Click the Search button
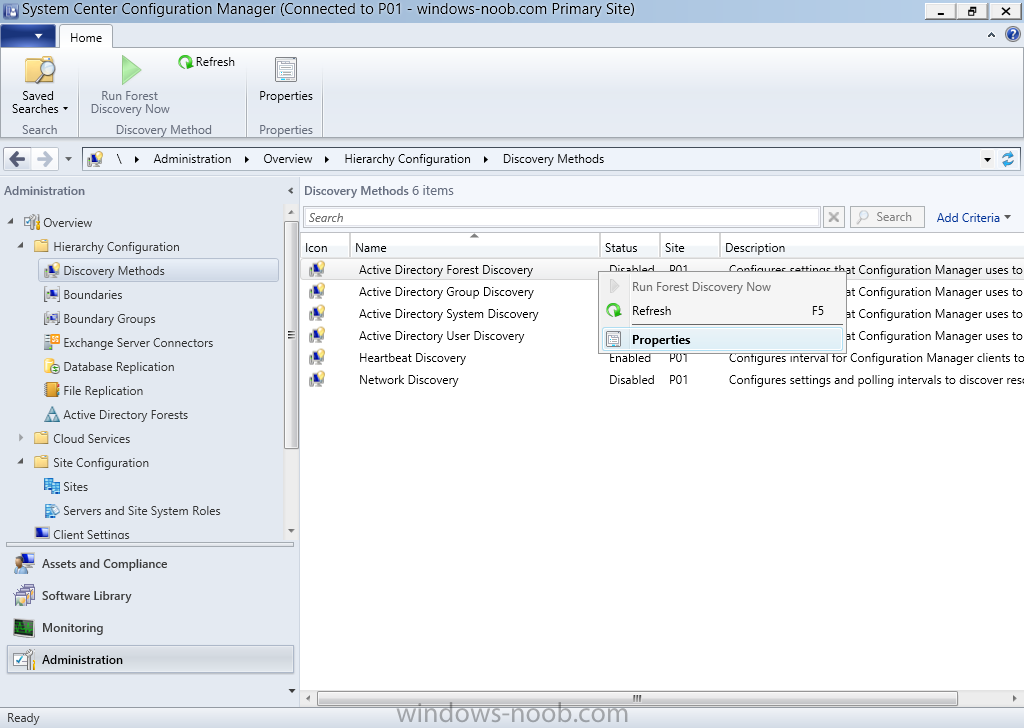 [887, 217]
